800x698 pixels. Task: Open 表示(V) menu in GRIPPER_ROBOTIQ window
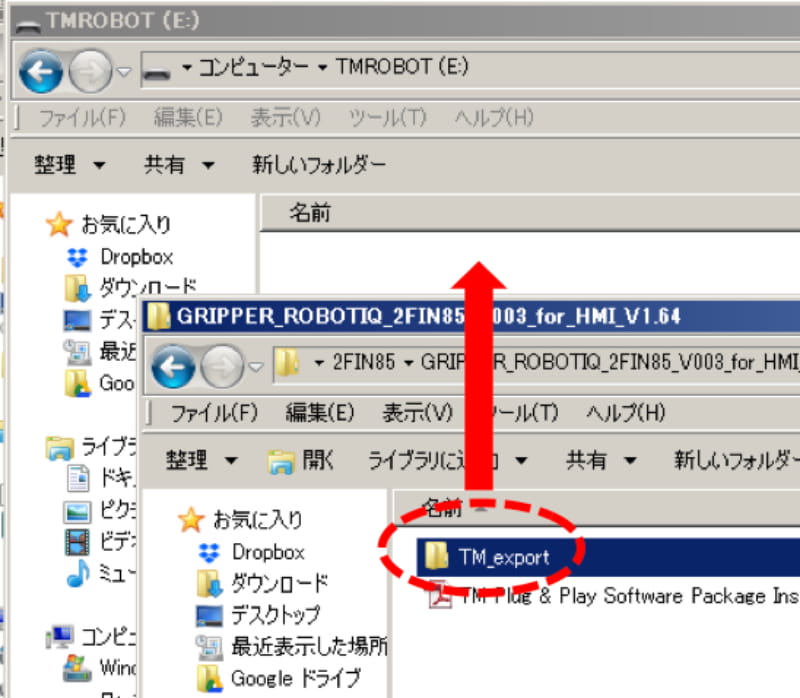click(417, 413)
